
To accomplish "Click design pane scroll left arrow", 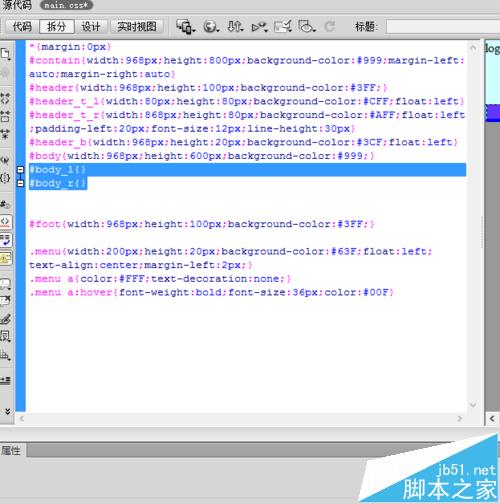I will pyautogui.click(x=492, y=418).
